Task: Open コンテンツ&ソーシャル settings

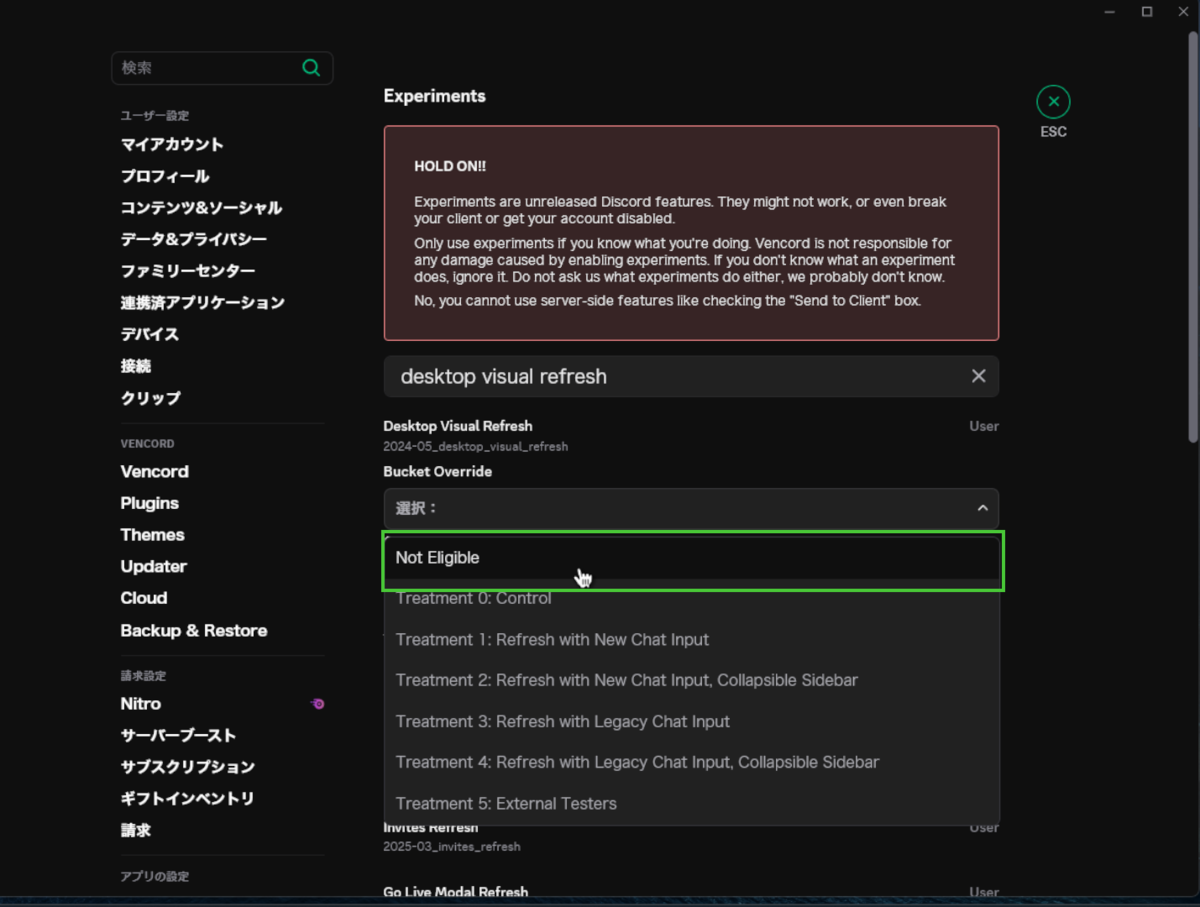Action: tap(201, 208)
